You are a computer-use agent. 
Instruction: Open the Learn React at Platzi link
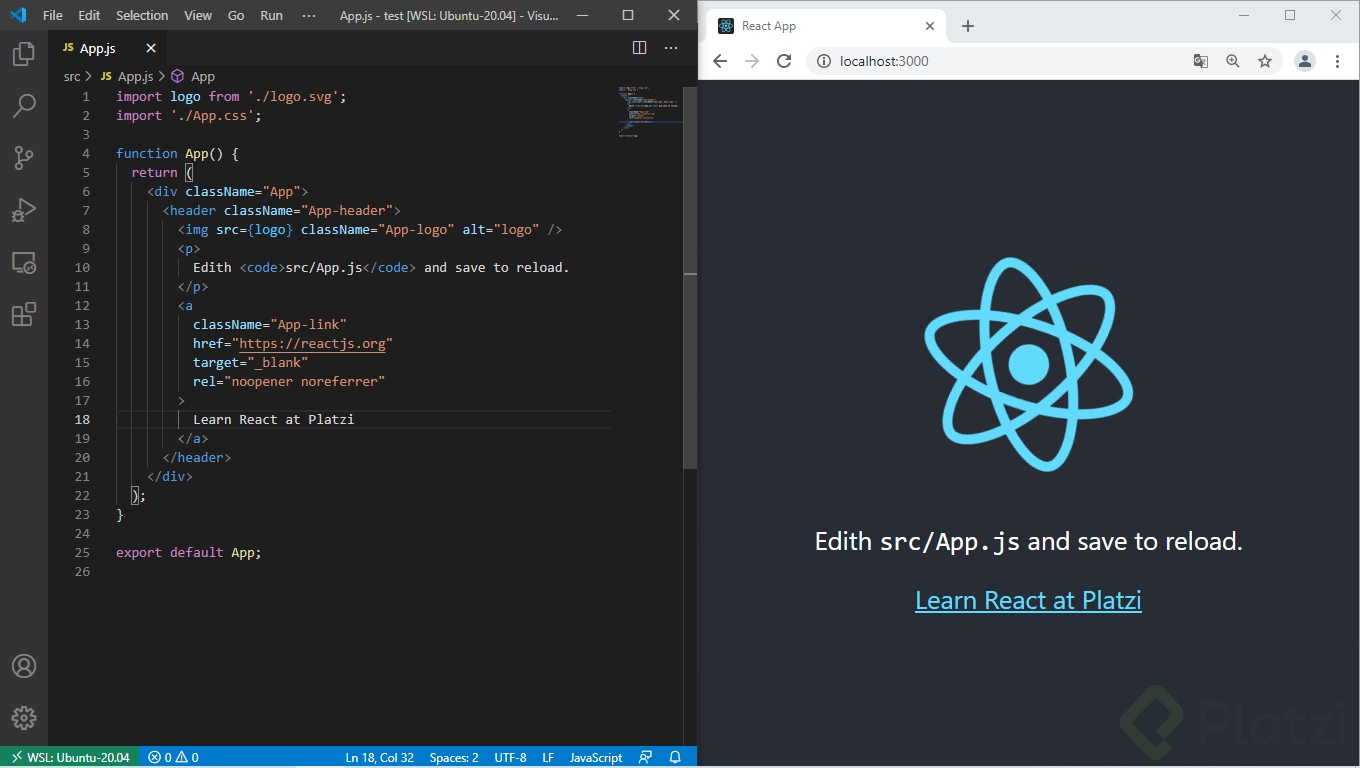(1027, 600)
